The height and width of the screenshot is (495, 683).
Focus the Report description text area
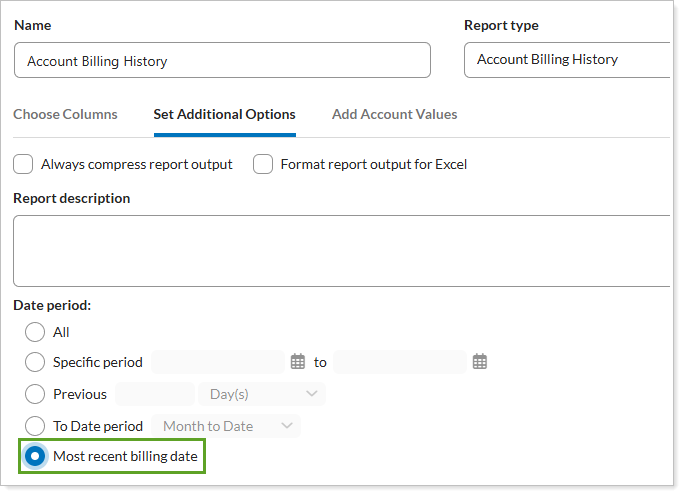[340, 250]
